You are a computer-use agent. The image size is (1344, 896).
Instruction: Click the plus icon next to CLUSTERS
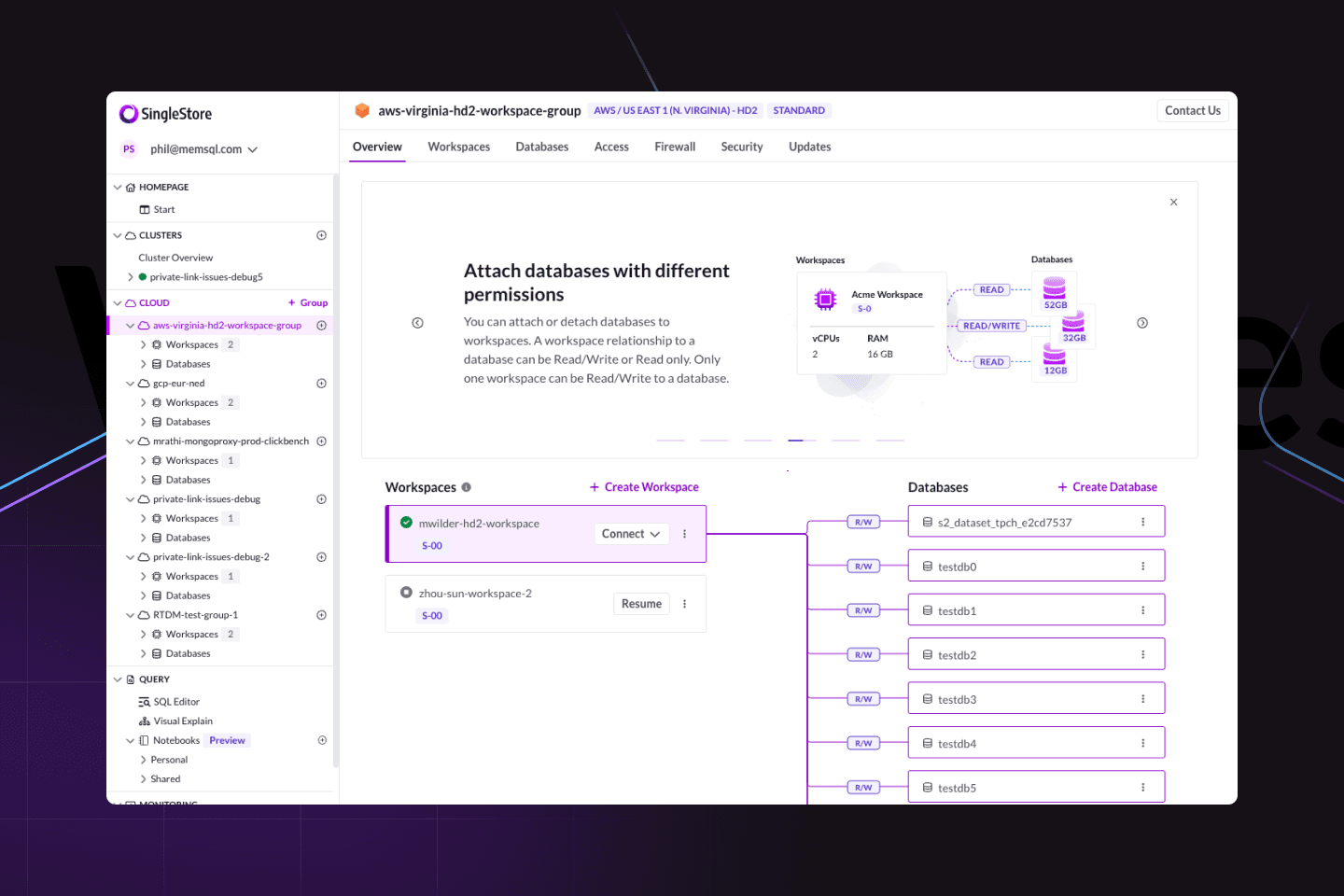pos(321,235)
